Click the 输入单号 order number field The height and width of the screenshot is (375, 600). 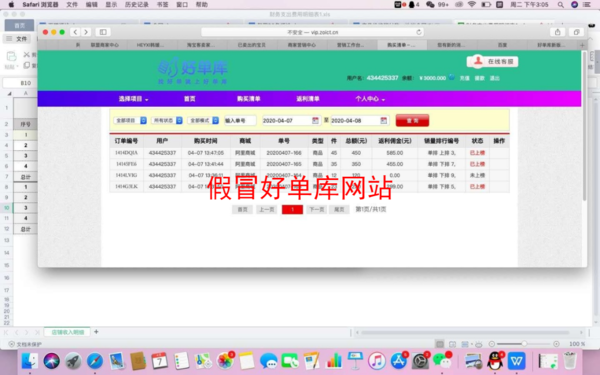pos(240,121)
